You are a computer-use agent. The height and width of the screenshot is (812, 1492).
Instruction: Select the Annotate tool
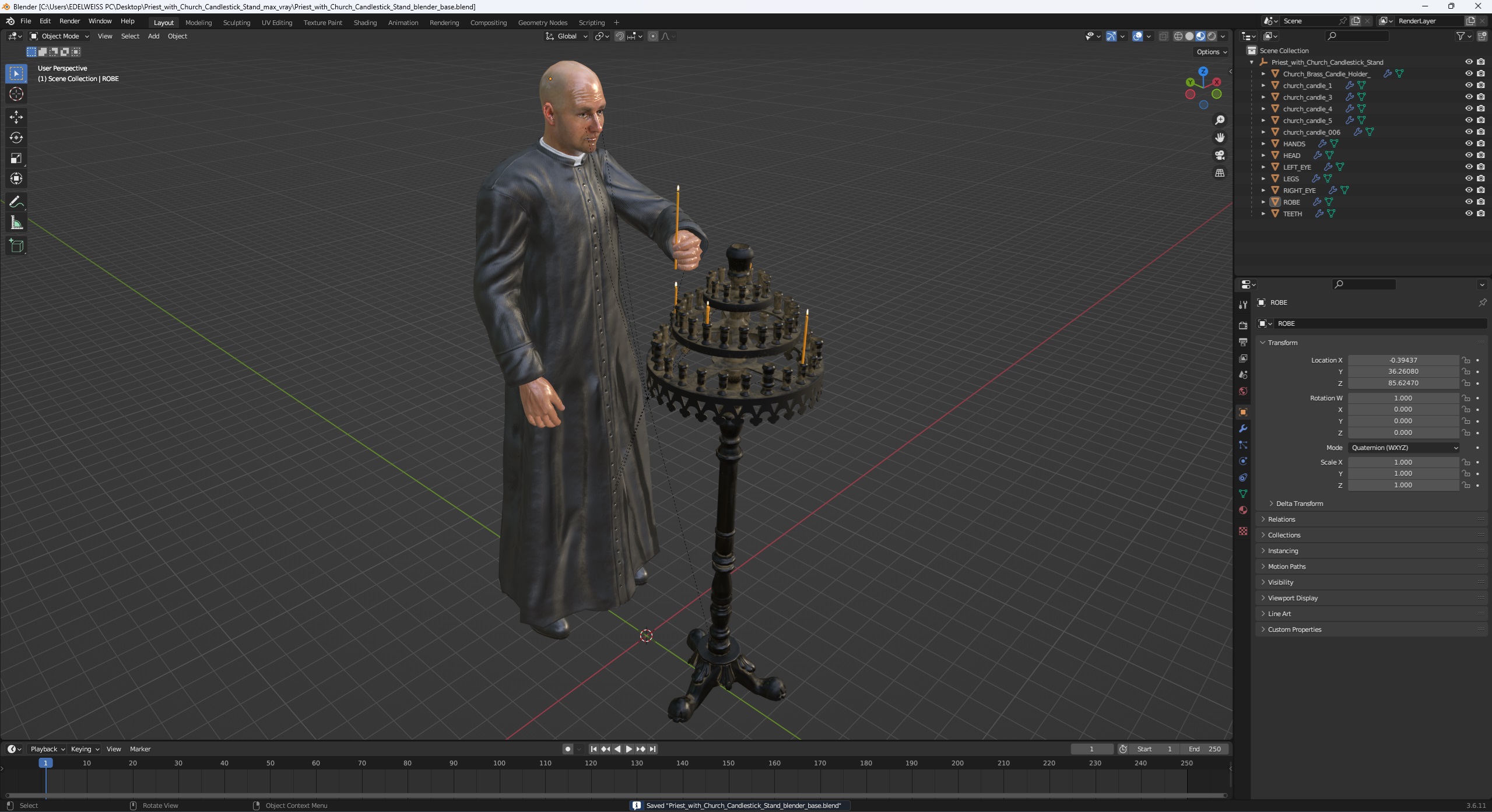point(16,202)
